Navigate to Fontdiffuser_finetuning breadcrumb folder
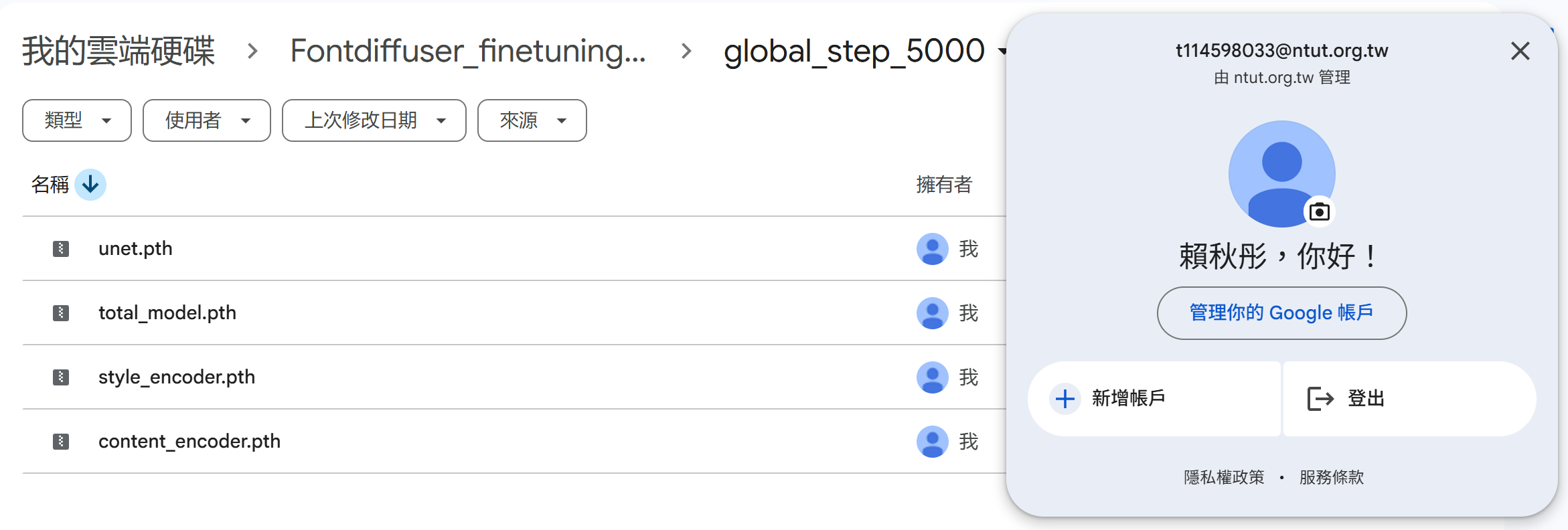Image resolution: width=1568 pixels, height=530 pixels. pyautogui.click(x=468, y=51)
